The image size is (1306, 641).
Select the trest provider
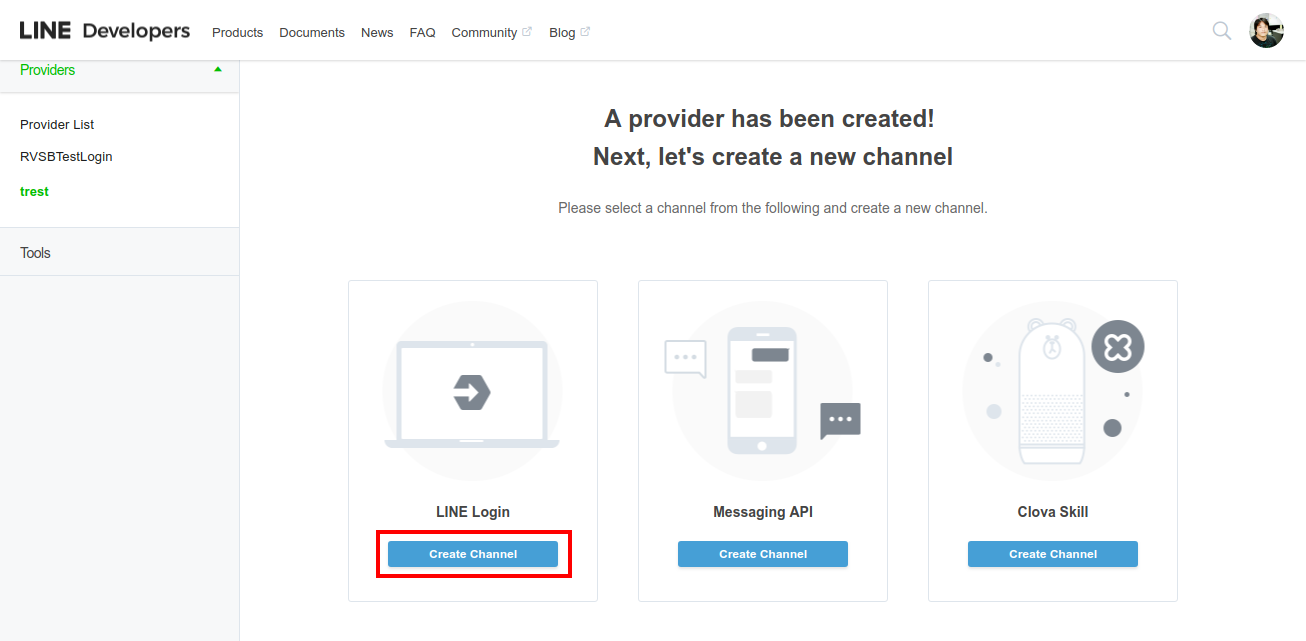click(x=34, y=191)
